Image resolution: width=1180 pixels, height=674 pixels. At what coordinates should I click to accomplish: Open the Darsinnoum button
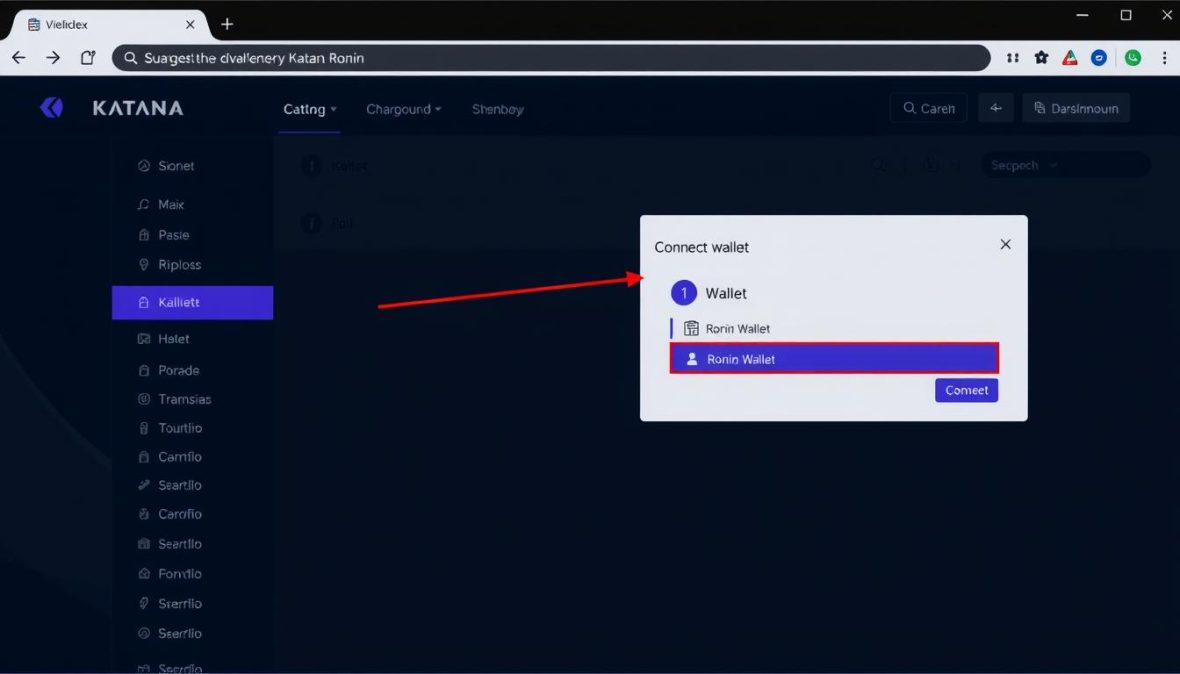[1075, 108]
